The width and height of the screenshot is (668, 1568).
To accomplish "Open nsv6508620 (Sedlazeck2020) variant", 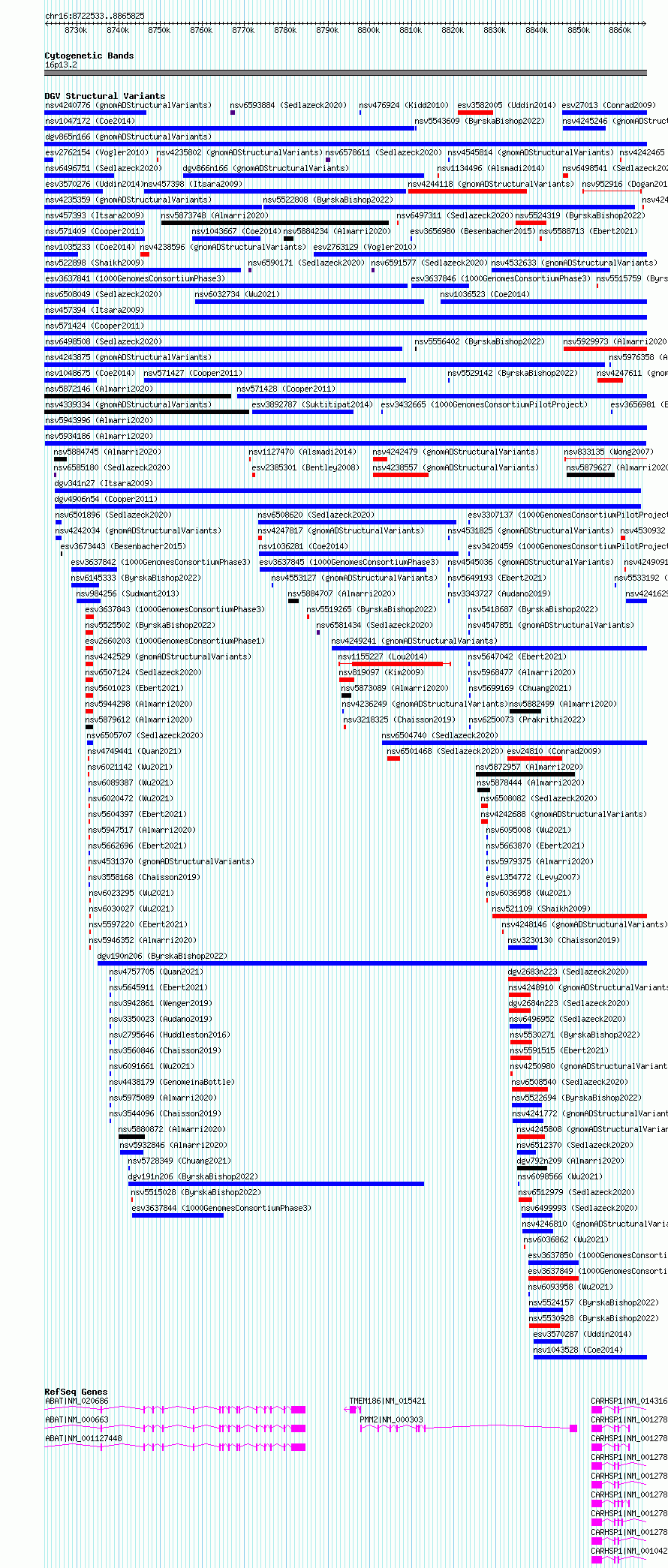I will (x=317, y=515).
